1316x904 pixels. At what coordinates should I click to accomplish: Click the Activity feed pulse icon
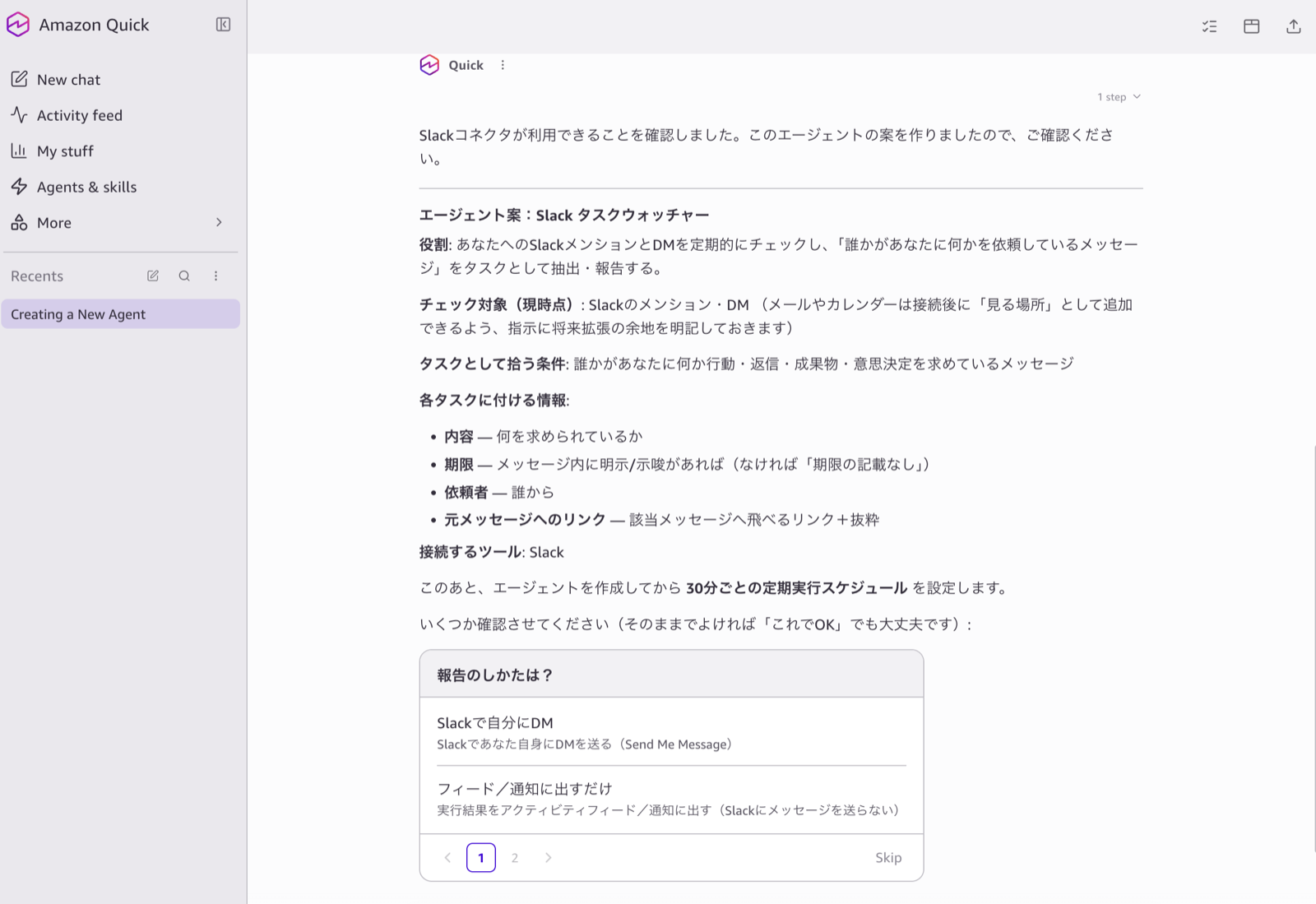coord(19,115)
